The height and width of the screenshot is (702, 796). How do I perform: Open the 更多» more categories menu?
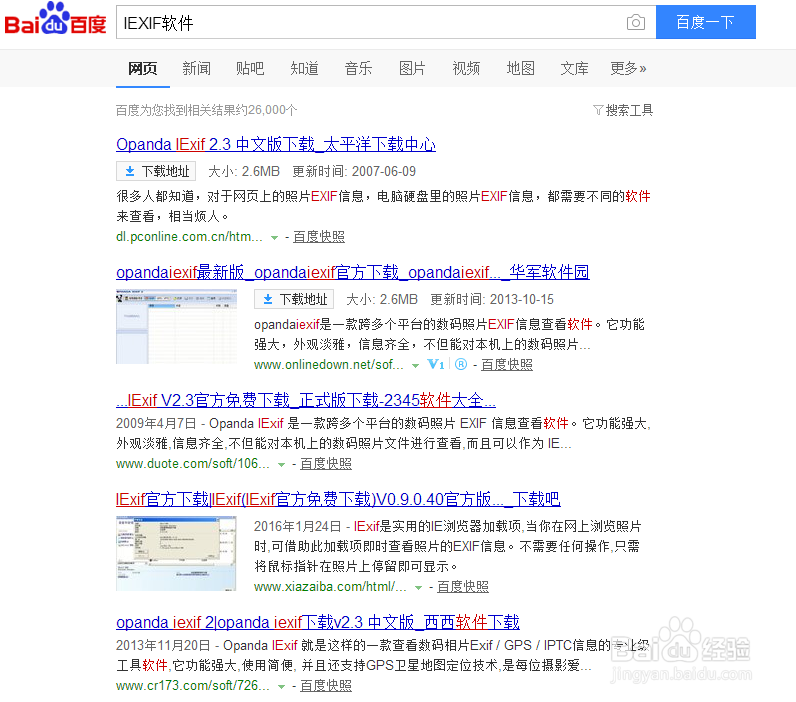(x=628, y=69)
